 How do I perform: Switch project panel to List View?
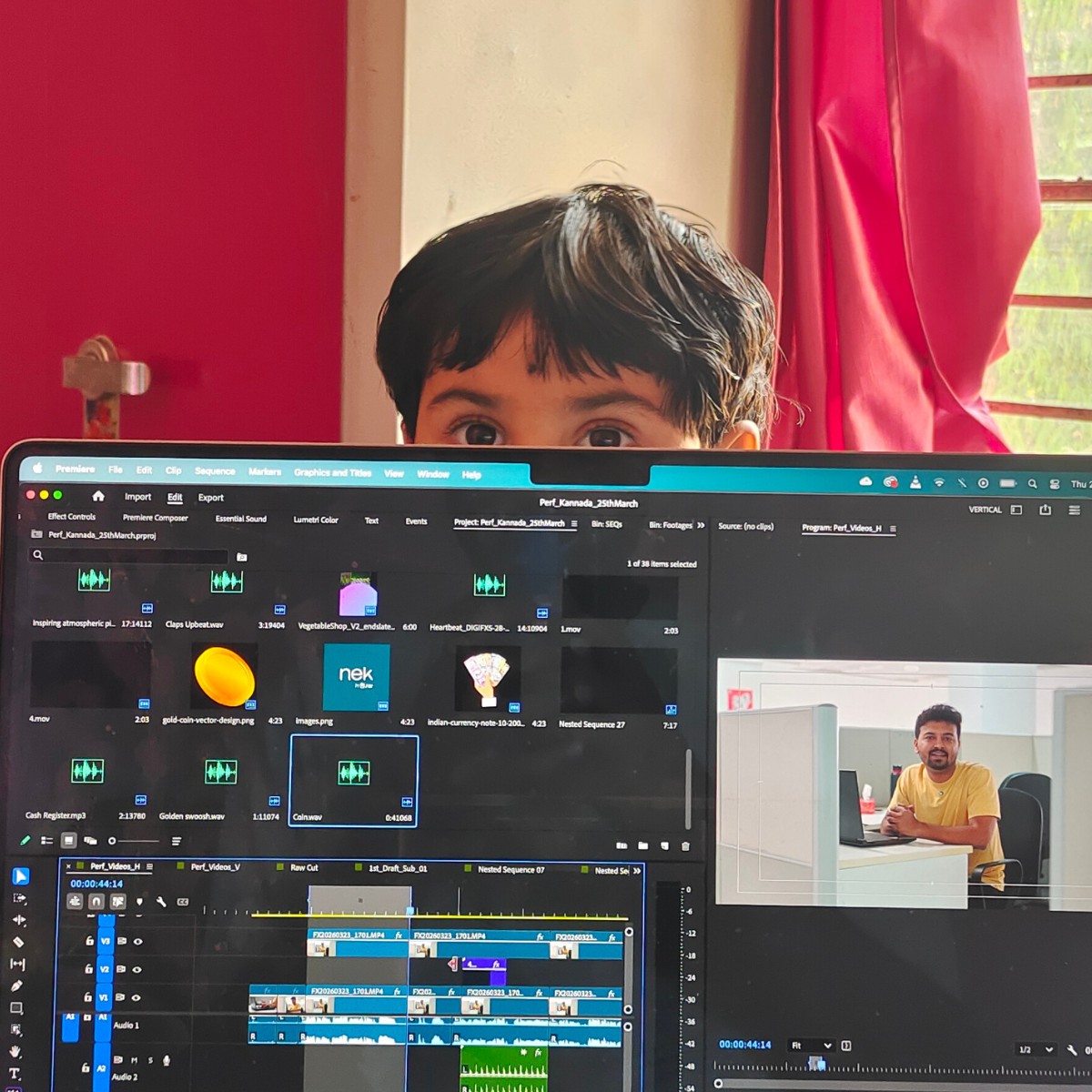(x=46, y=840)
